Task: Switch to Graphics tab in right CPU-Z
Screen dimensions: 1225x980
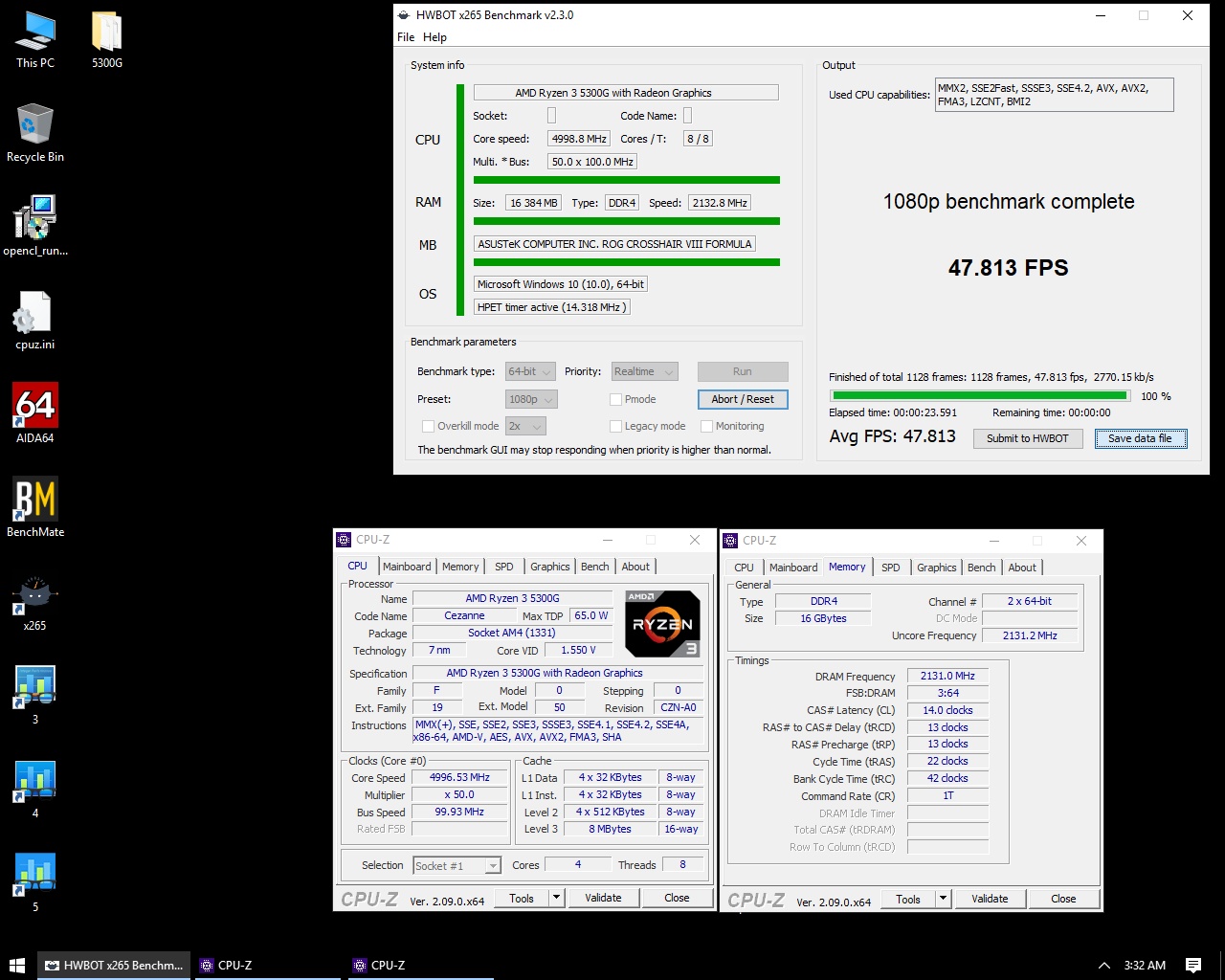Action: point(936,568)
